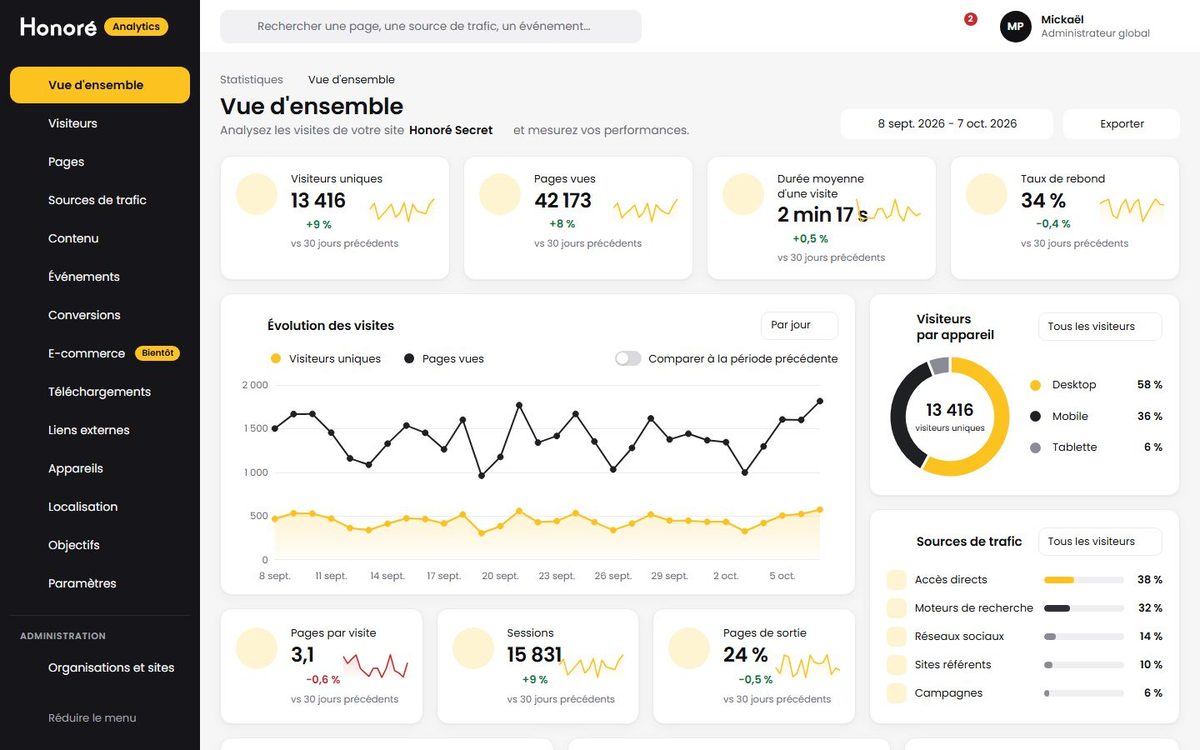This screenshot has height=750, width=1200.
Task: Click the 38 % Accès directs percentage
Action: 1150,580
